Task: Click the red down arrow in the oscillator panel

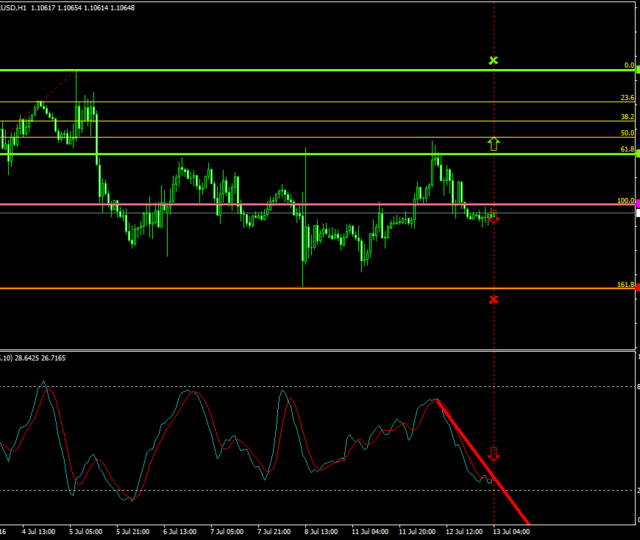Action: (493, 455)
